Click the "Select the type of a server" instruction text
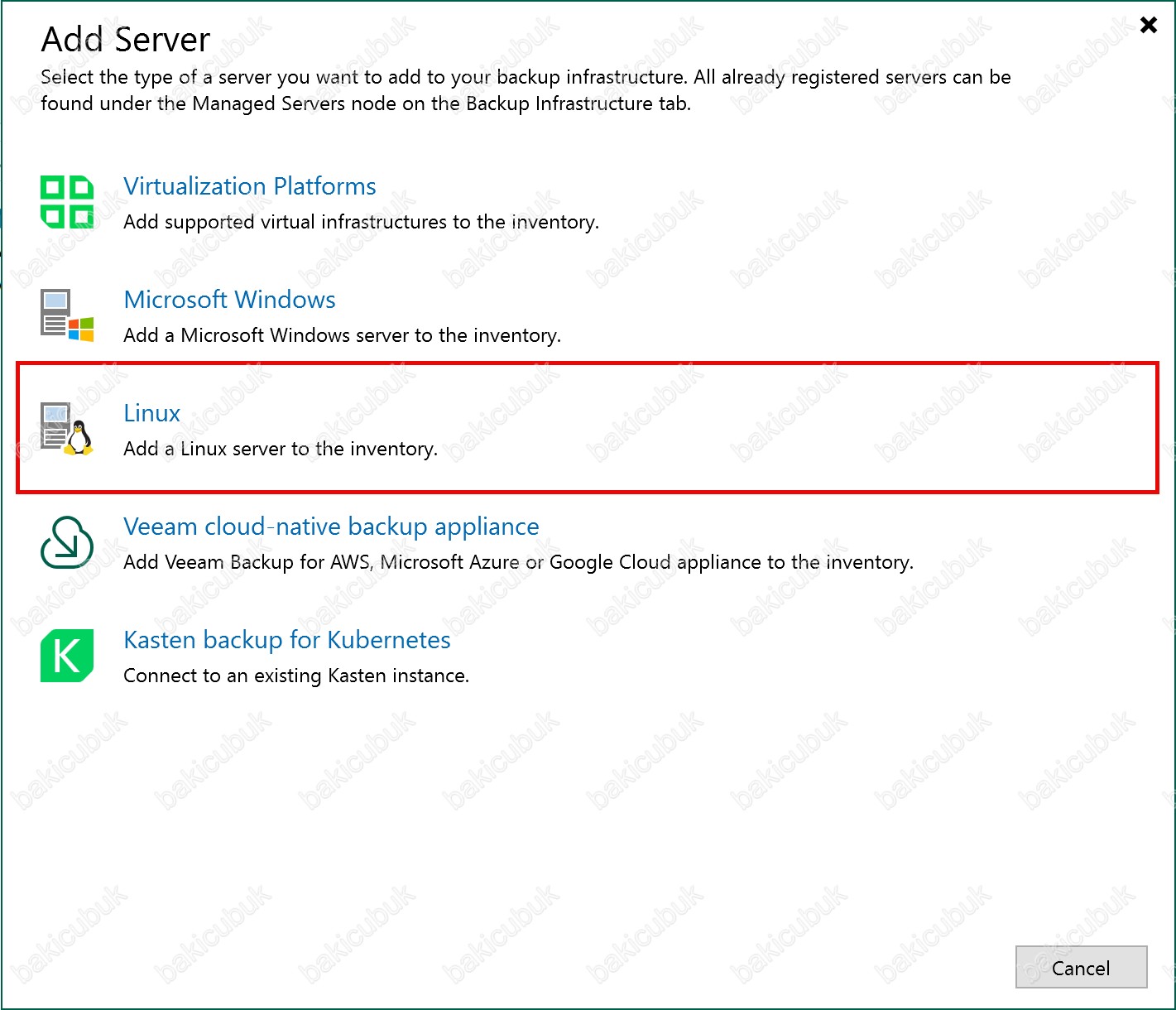The width and height of the screenshot is (1176, 1010). 526,90
